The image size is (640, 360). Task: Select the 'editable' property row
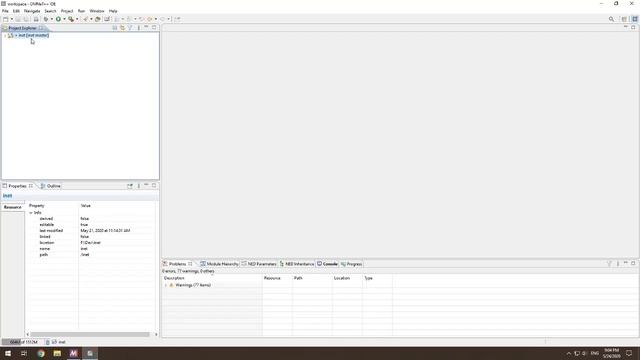tap(91, 224)
